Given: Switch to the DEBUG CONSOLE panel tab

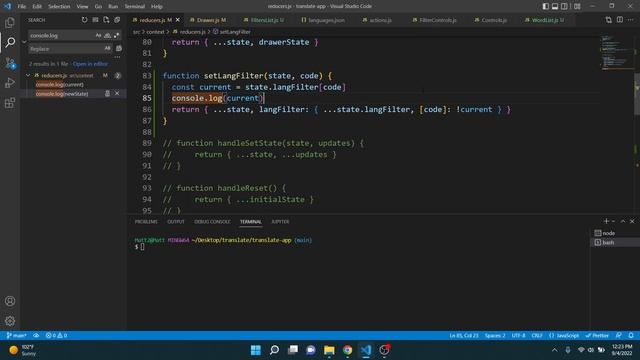Looking at the screenshot, I should coord(212,222).
